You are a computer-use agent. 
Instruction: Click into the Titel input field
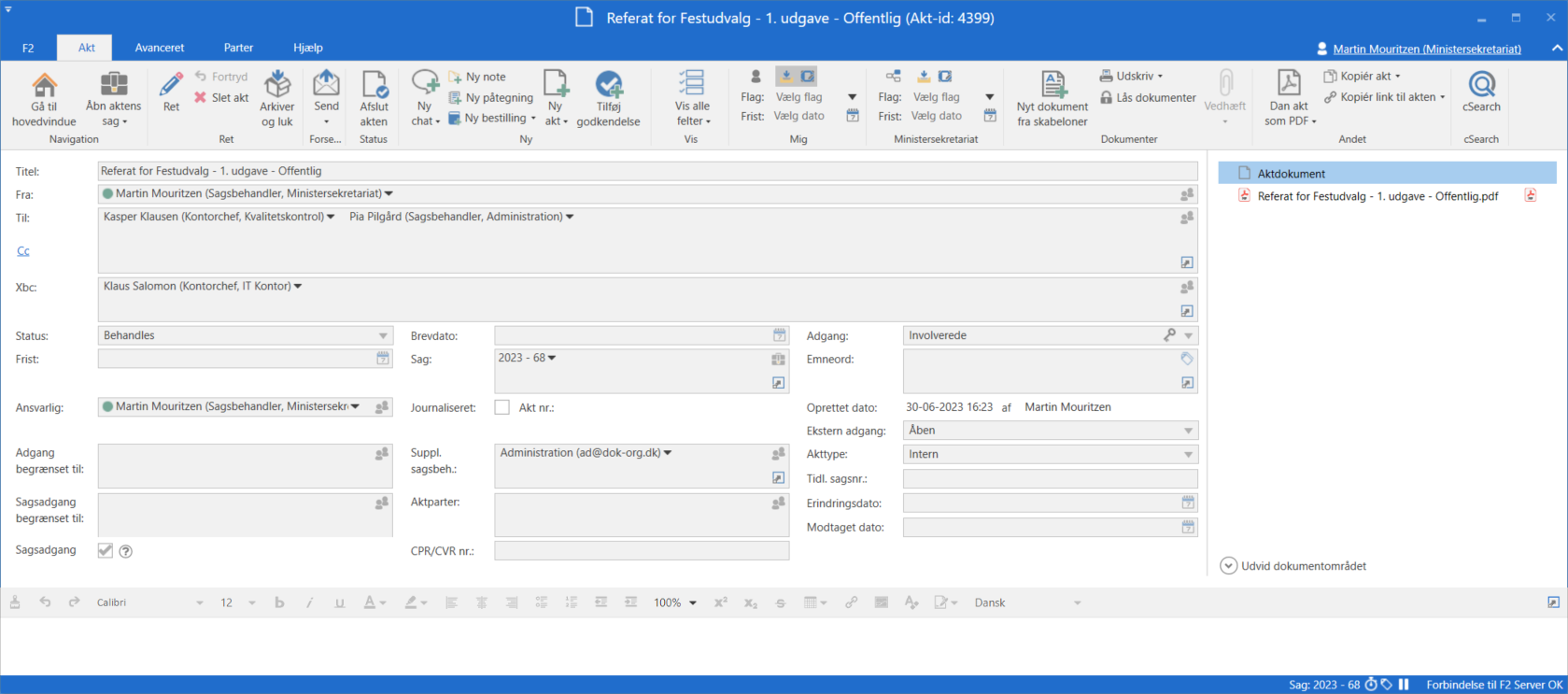click(647, 171)
